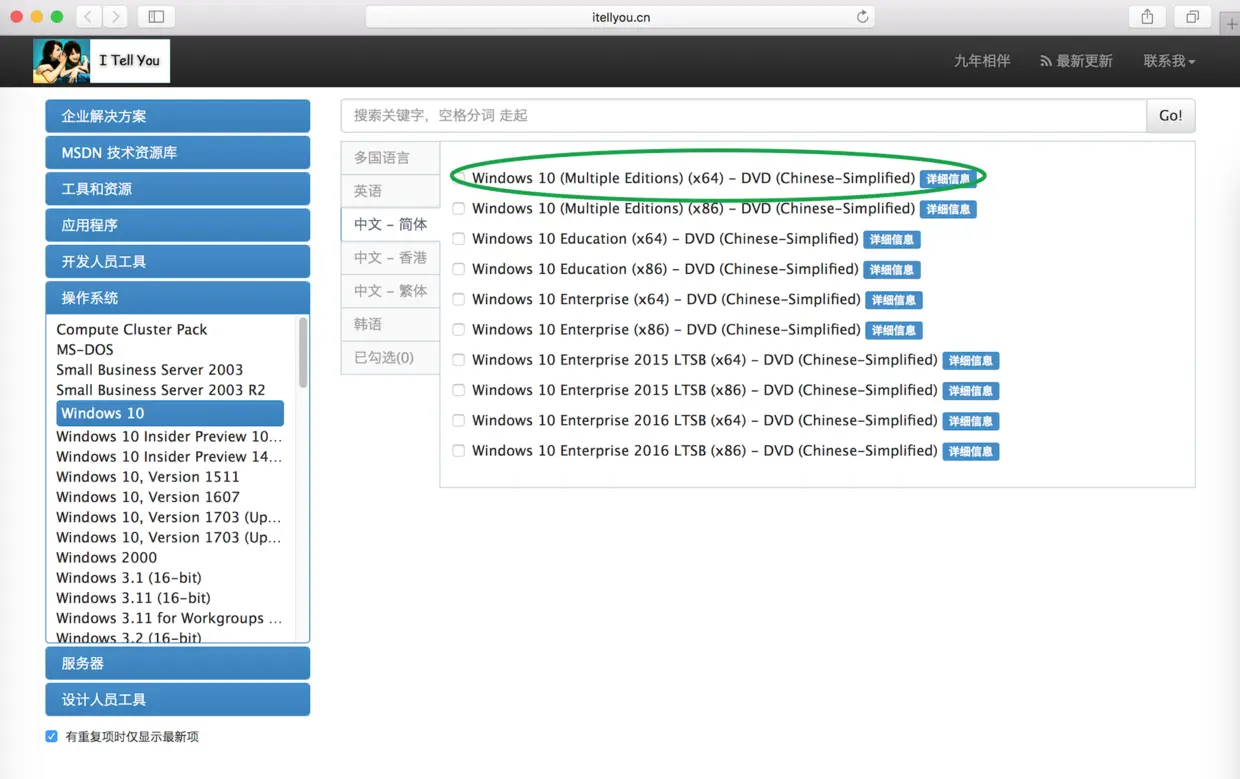
Task: Click the OS list vertical scrollbar
Action: 303,352
